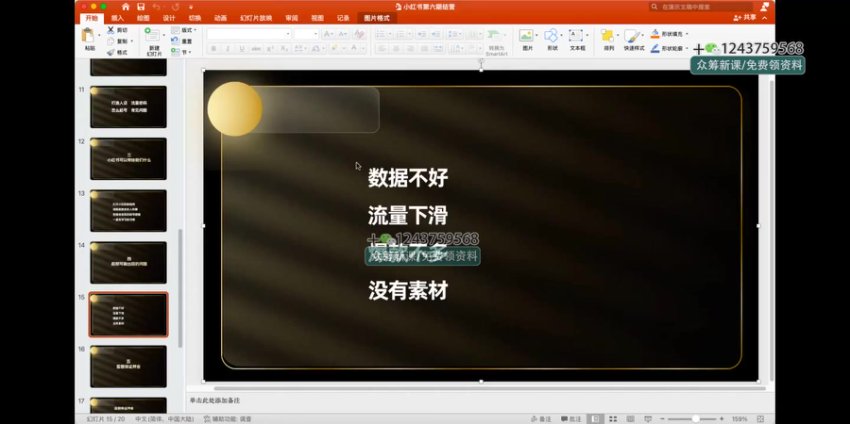Insert a text box with 文本框 icon

pos(577,38)
